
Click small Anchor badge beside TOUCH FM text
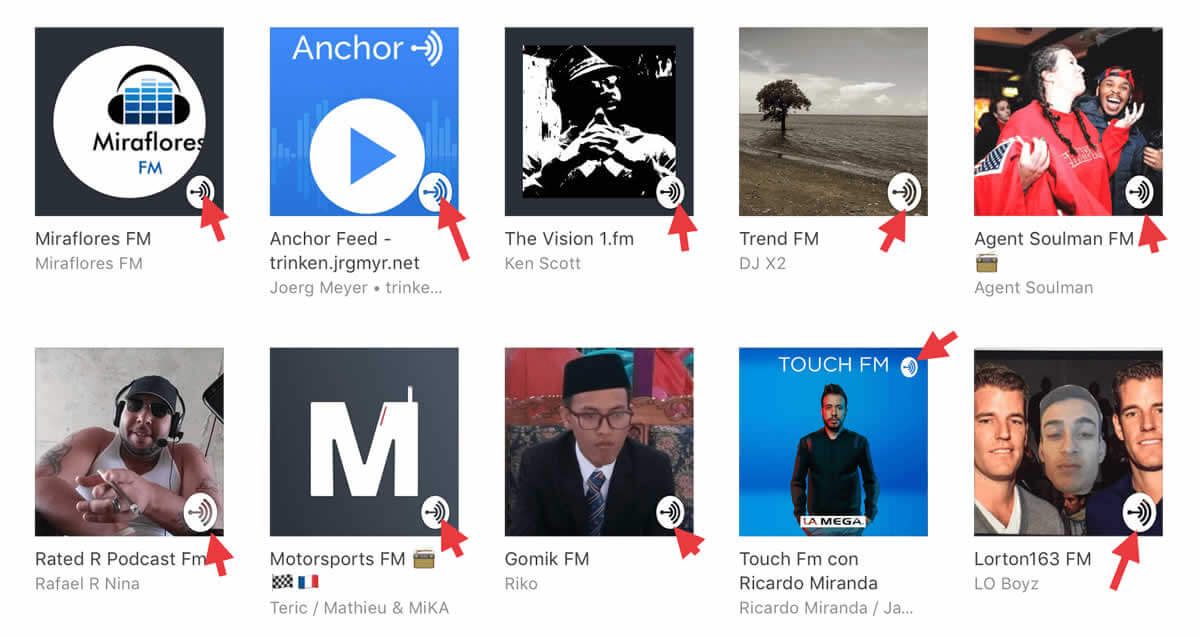point(908,366)
